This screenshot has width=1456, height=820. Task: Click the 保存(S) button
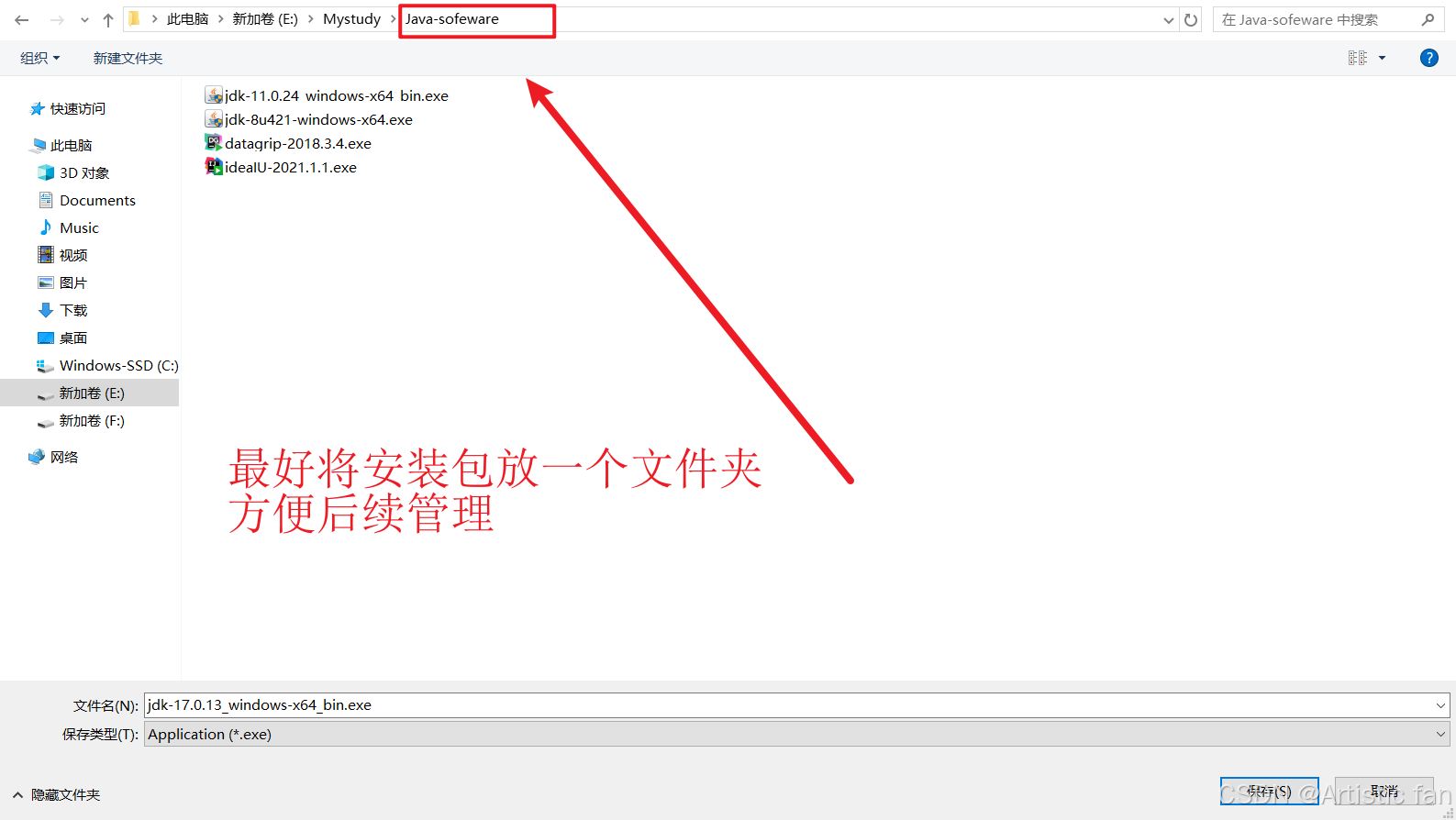click(x=1269, y=791)
